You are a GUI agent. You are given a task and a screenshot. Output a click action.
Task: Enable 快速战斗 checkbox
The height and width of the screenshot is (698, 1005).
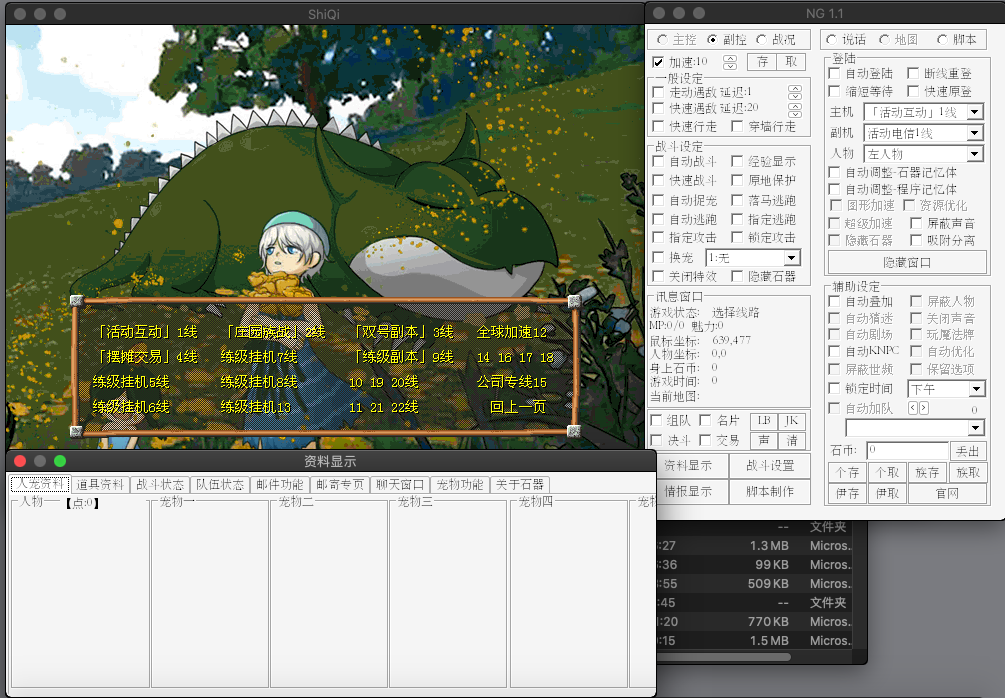tap(658, 181)
